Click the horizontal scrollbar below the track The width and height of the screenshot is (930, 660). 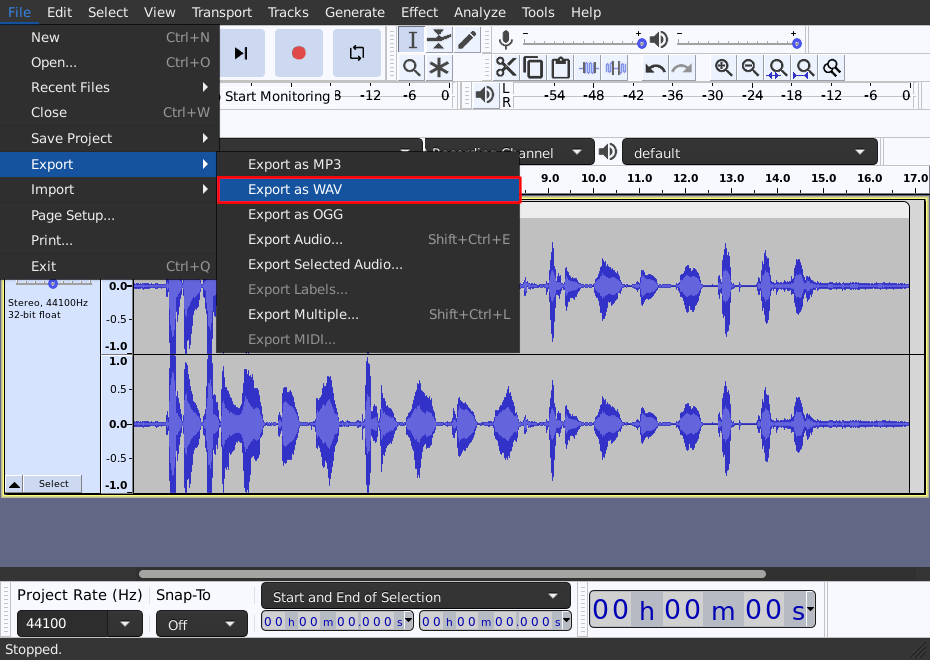[452, 573]
